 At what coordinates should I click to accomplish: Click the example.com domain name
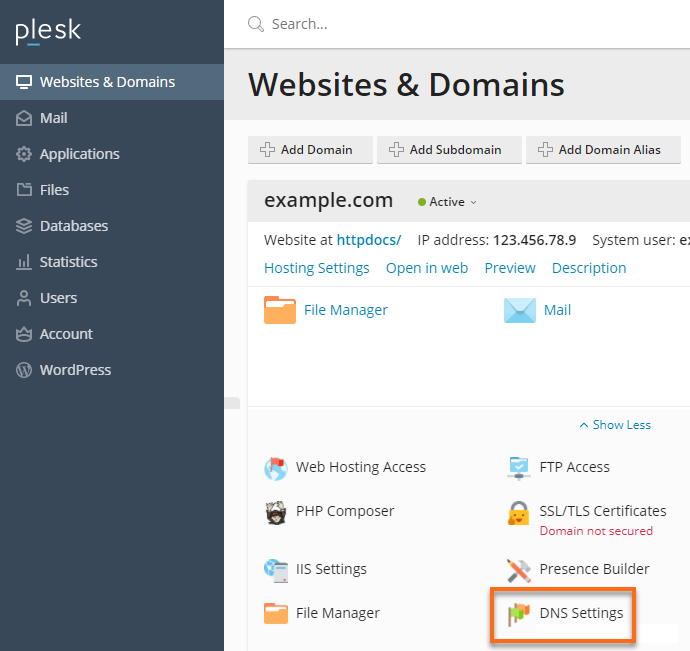tap(328, 201)
